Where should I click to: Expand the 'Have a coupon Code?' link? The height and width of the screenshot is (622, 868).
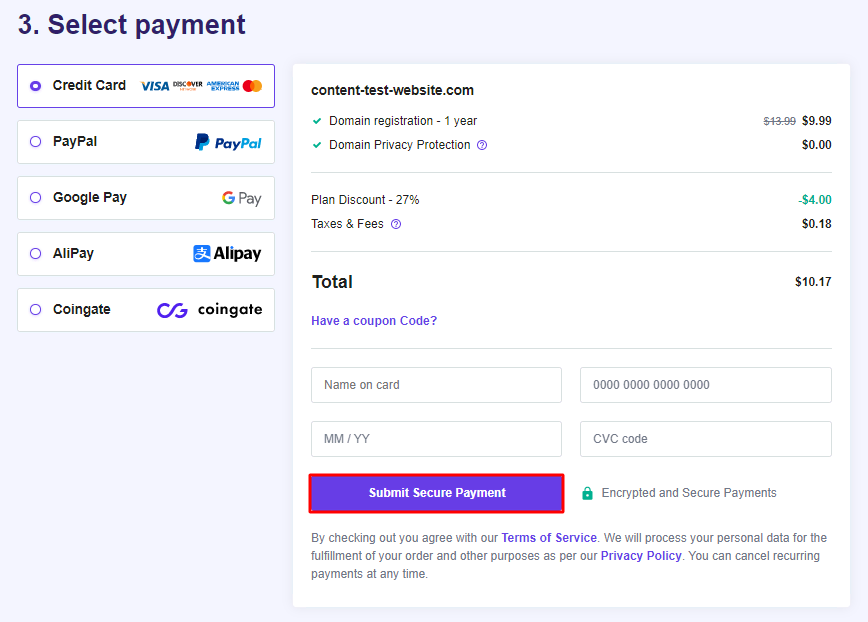(374, 321)
